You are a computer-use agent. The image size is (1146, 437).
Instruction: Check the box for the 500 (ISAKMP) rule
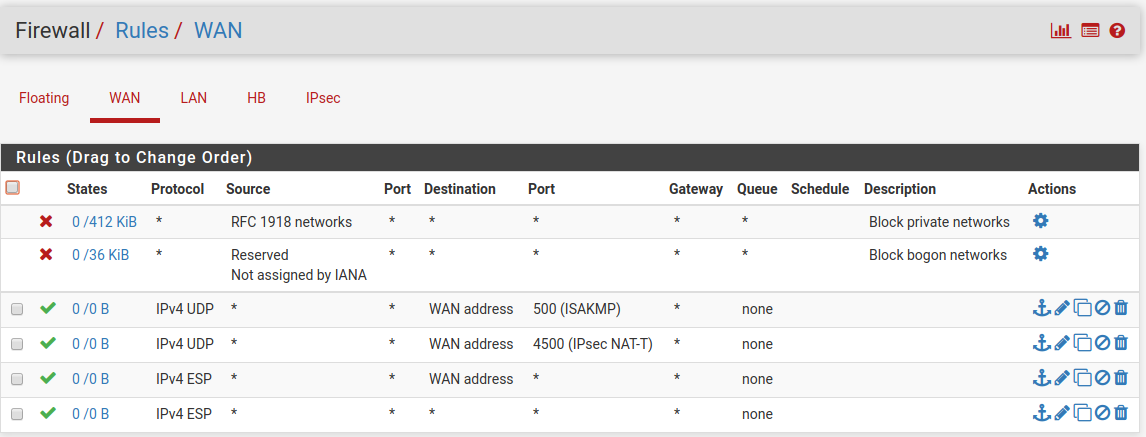(17, 310)
